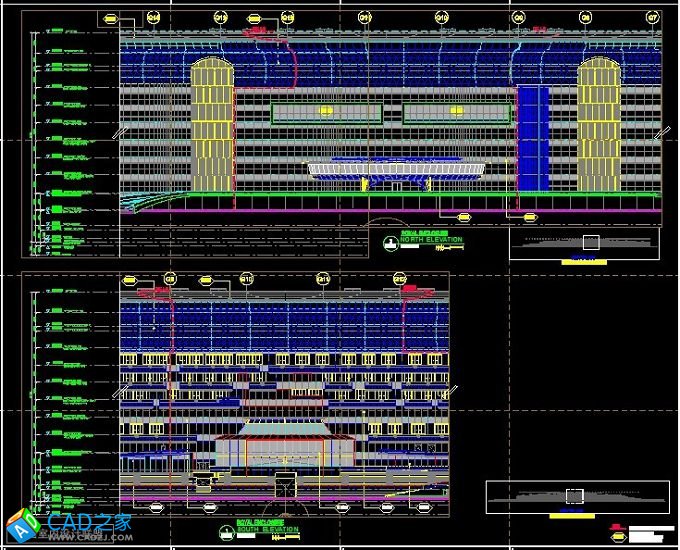Select the leftmost grid bubble above south elevation
The image size is (680, 550).
coord(169,278)
